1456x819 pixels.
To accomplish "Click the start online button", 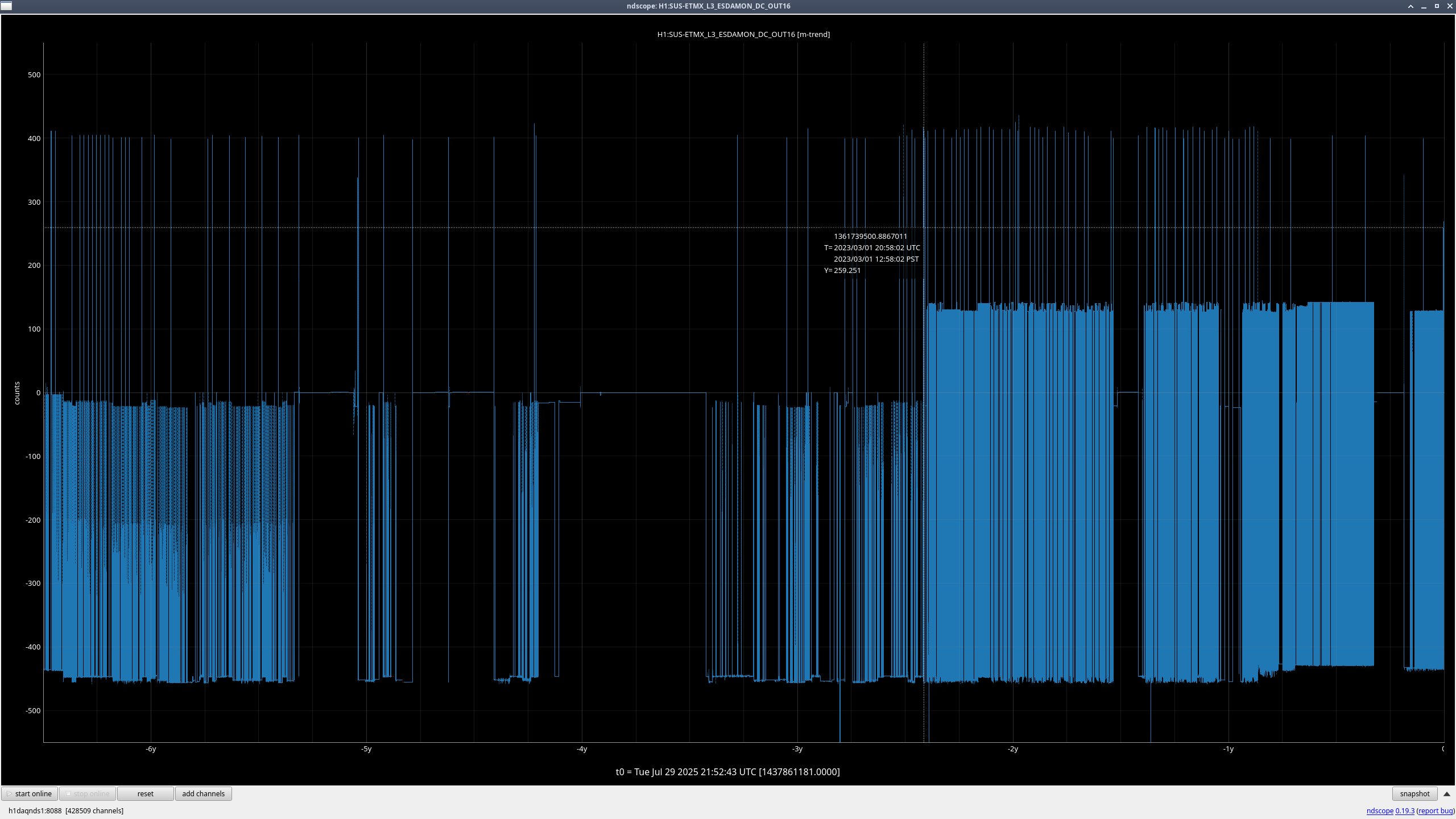I will [30, 793].
